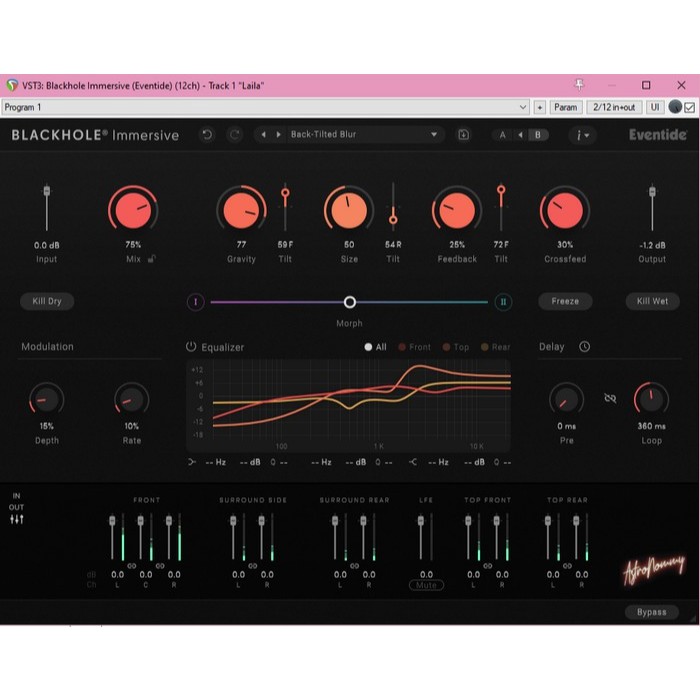The height and width of the screenshot is (700, 700).
Task: Click the A to B copy arrow
Action: pos(520,135)
